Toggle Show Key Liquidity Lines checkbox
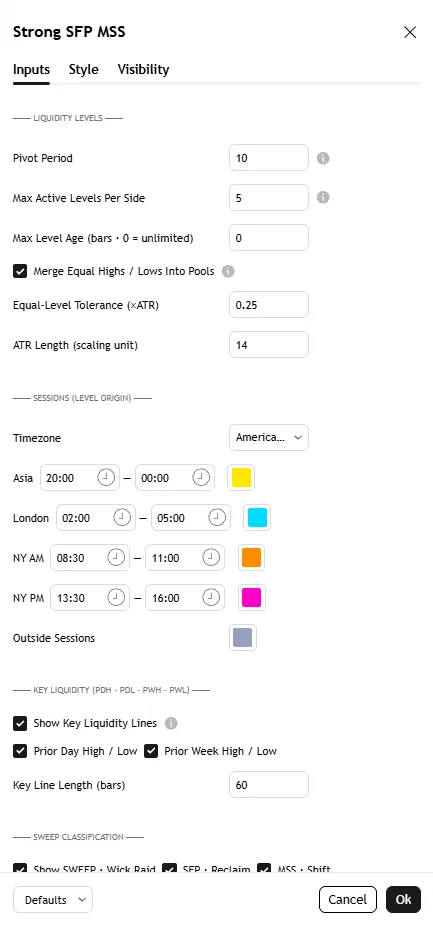Image resolution: width=433 pixels, height=925 pixels. pyautogui.click(x=20, y=723)
